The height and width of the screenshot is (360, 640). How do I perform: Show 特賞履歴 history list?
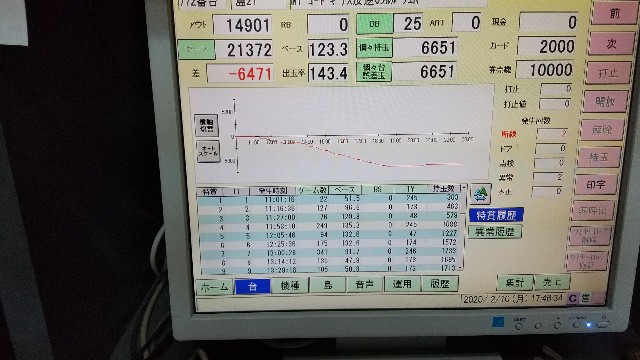pyautogui.click(x=496, y=215)
